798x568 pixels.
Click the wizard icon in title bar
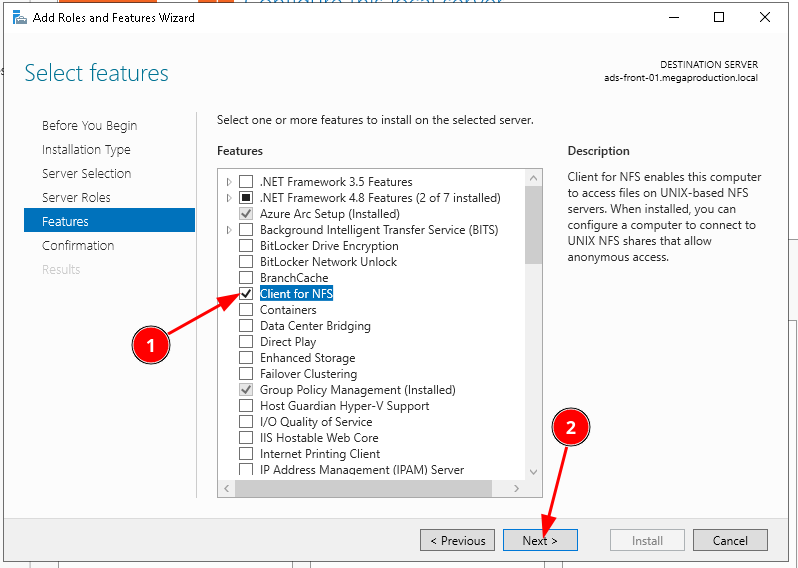pyautogui.click(x=19, y=17)
